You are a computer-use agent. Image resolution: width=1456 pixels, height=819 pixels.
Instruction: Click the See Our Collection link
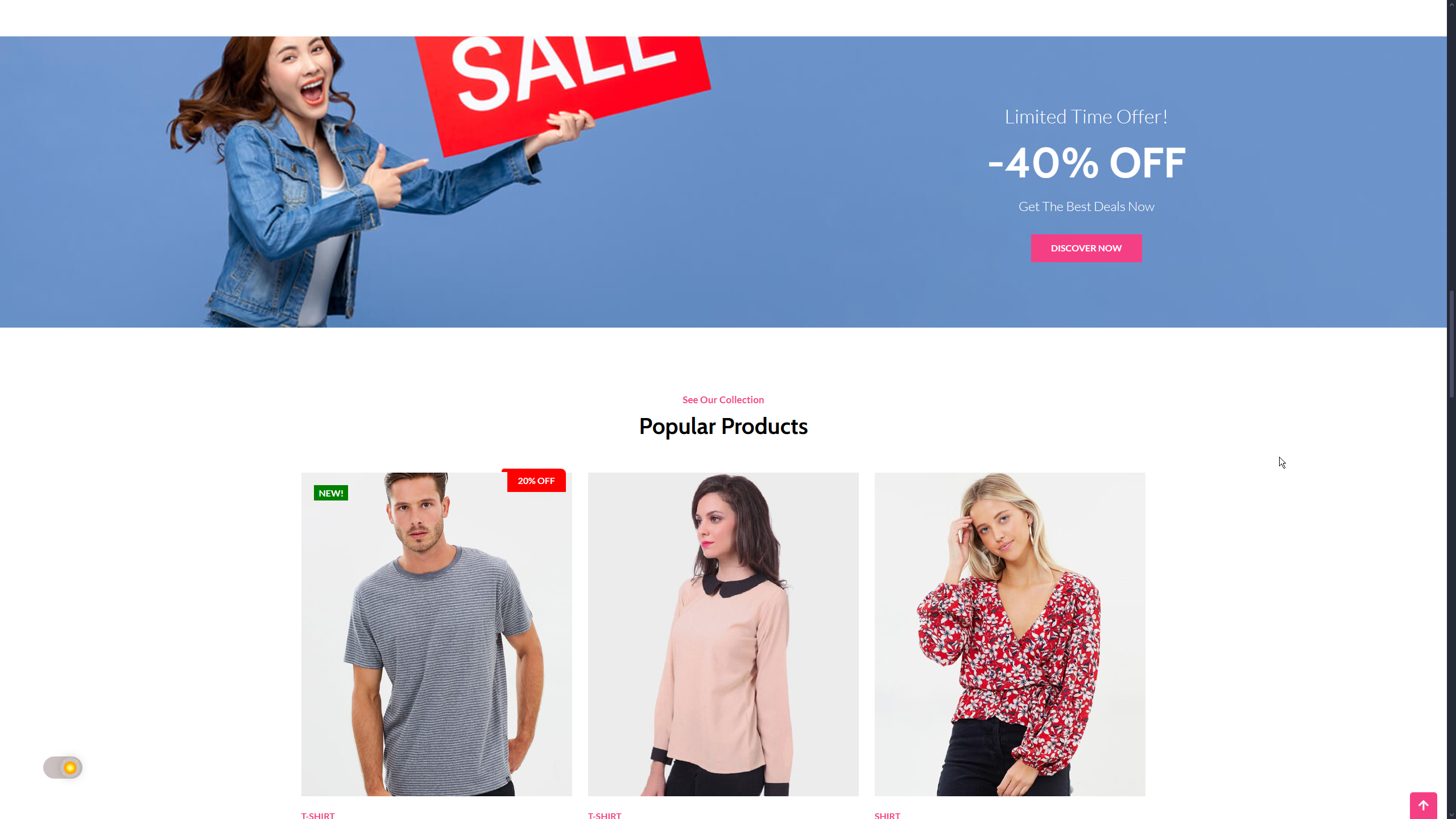723,400
